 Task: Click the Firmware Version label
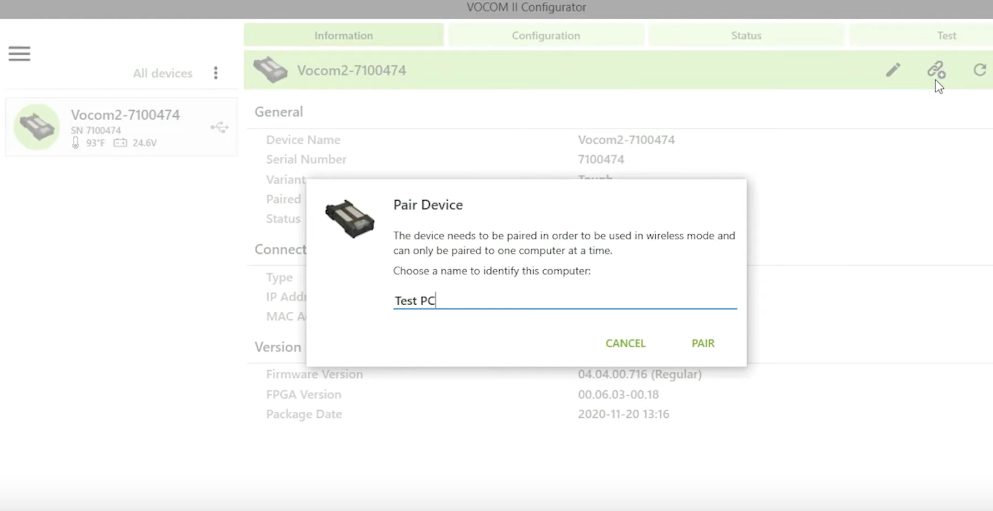click(x=314, y=374)
